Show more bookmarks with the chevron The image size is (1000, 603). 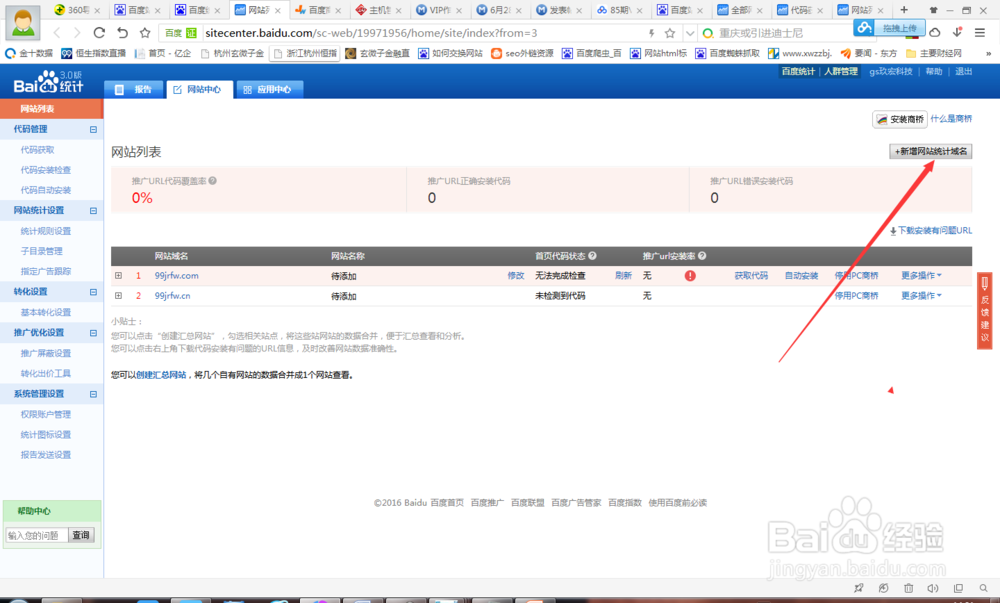[988, 54]
